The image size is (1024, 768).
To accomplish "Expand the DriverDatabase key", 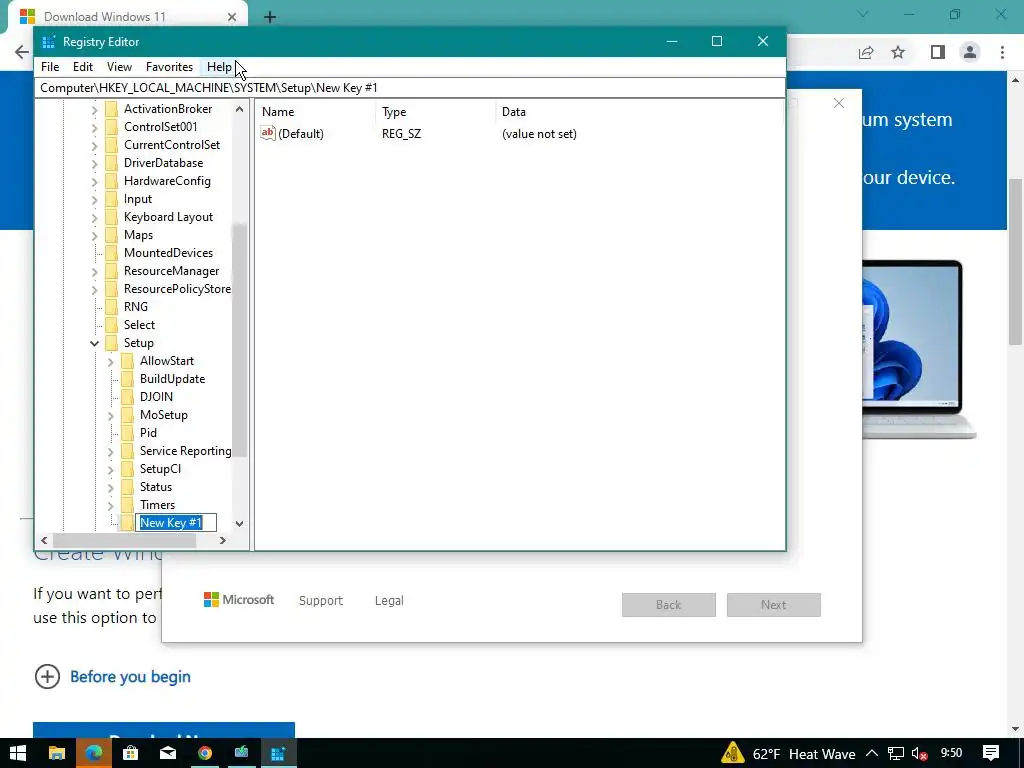I will pyautogui.click(x=95, y=163).
